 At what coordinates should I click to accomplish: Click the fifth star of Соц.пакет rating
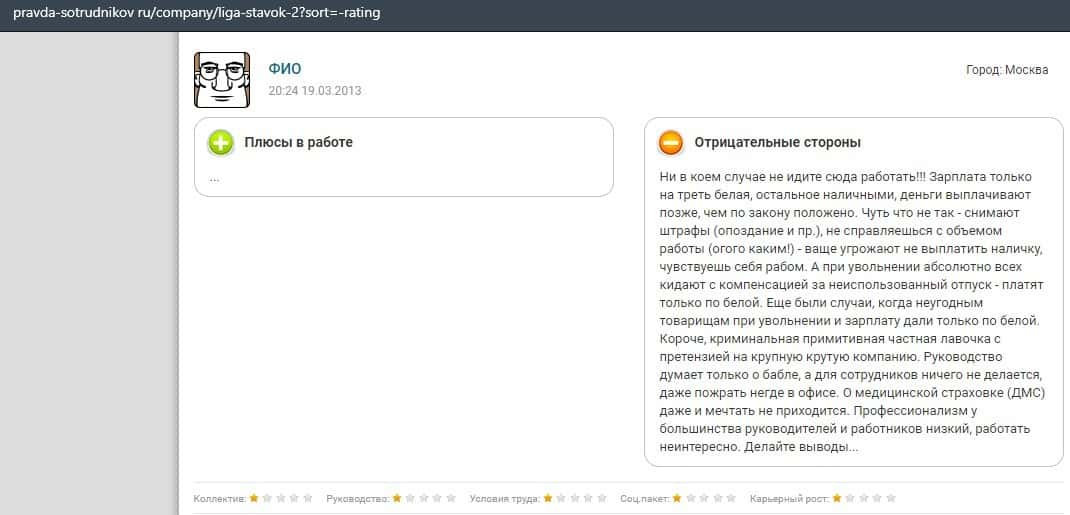[x=731, y=497]
